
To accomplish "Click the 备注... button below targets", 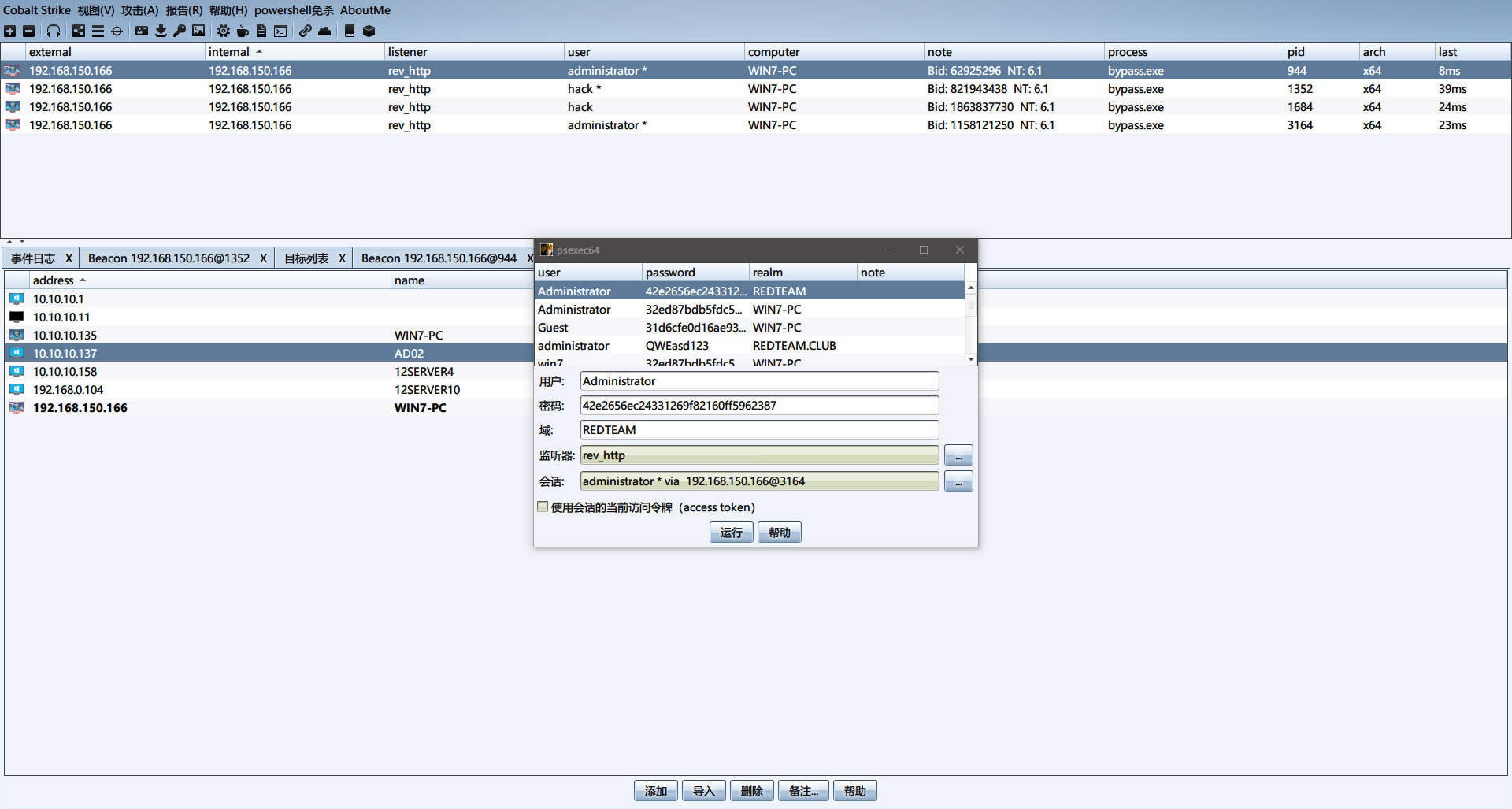I will (x=803, y=791).
